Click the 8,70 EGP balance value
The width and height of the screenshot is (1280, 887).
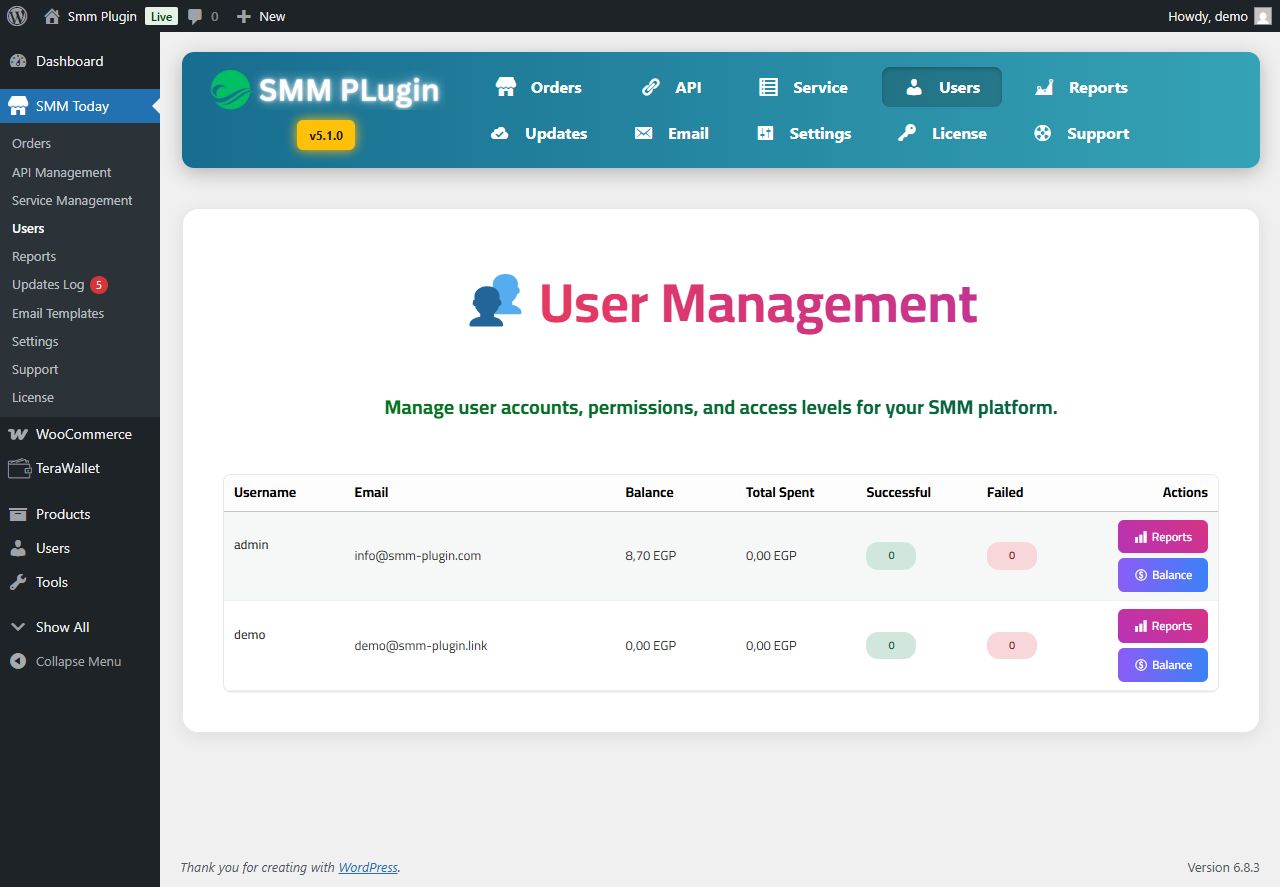pos(650,555)
